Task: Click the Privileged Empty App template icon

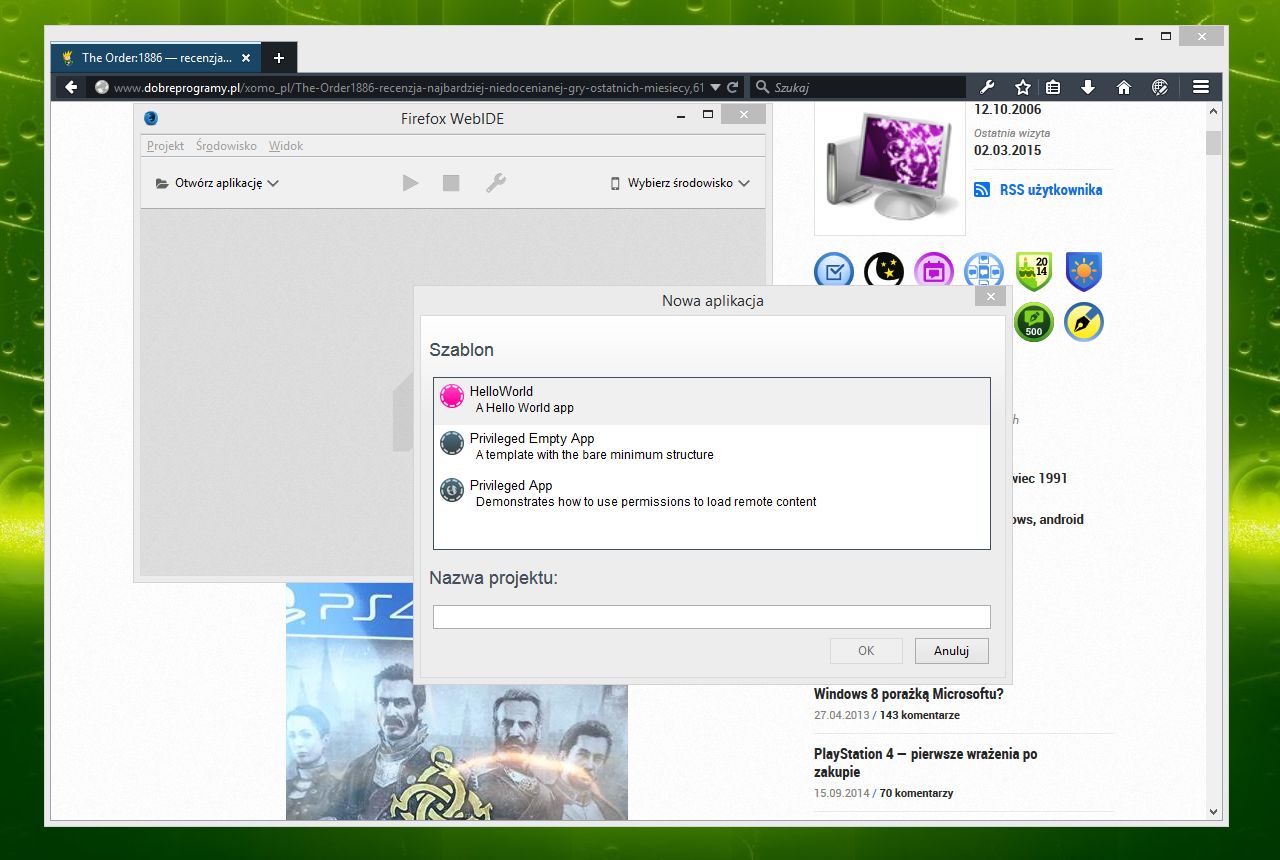Action: [452, 443]
